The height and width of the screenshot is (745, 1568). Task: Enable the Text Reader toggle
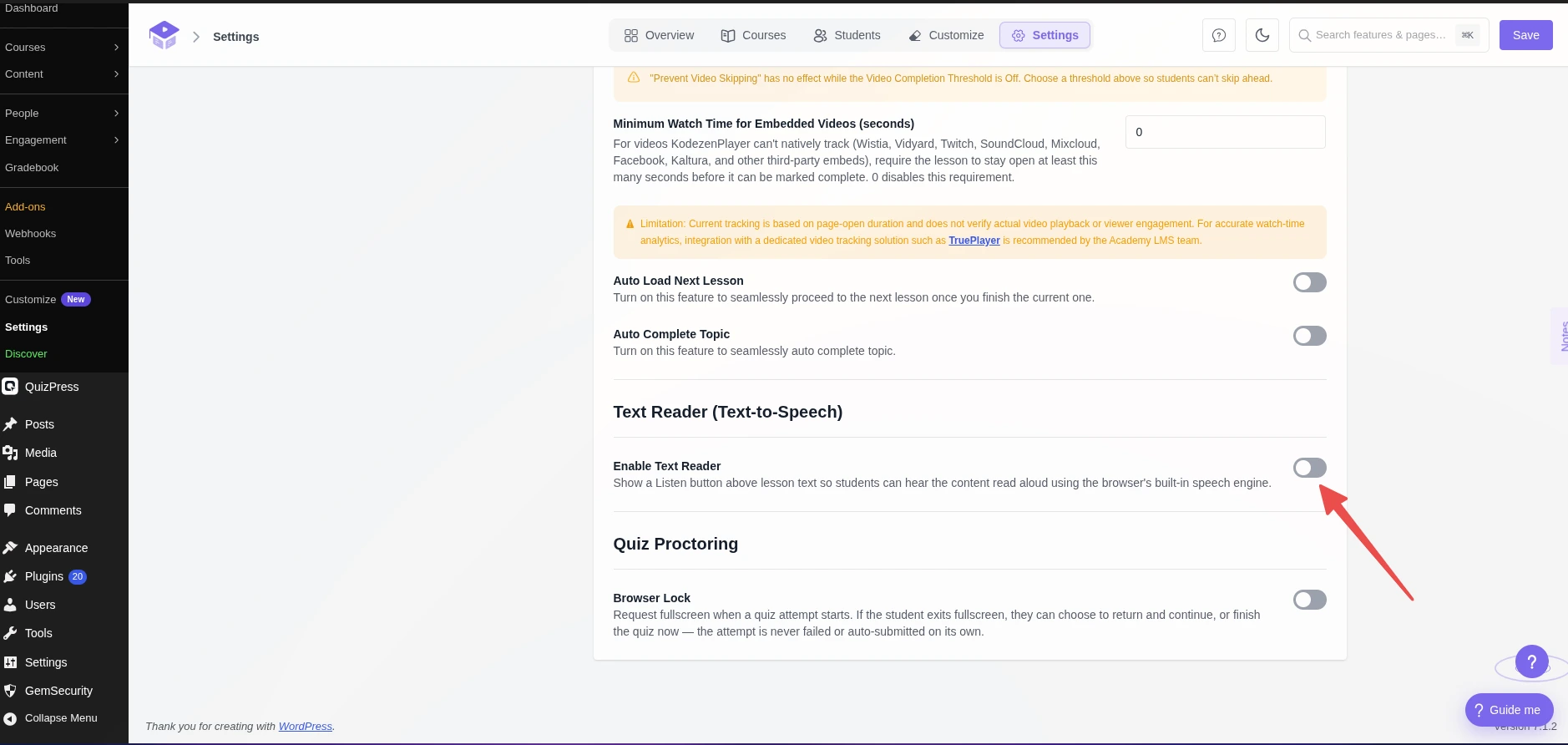tap(1309, 468)
